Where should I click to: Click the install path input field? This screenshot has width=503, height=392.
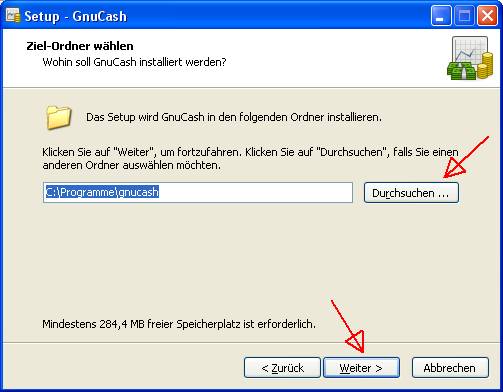pyautogui.click(x=198, y=192)
